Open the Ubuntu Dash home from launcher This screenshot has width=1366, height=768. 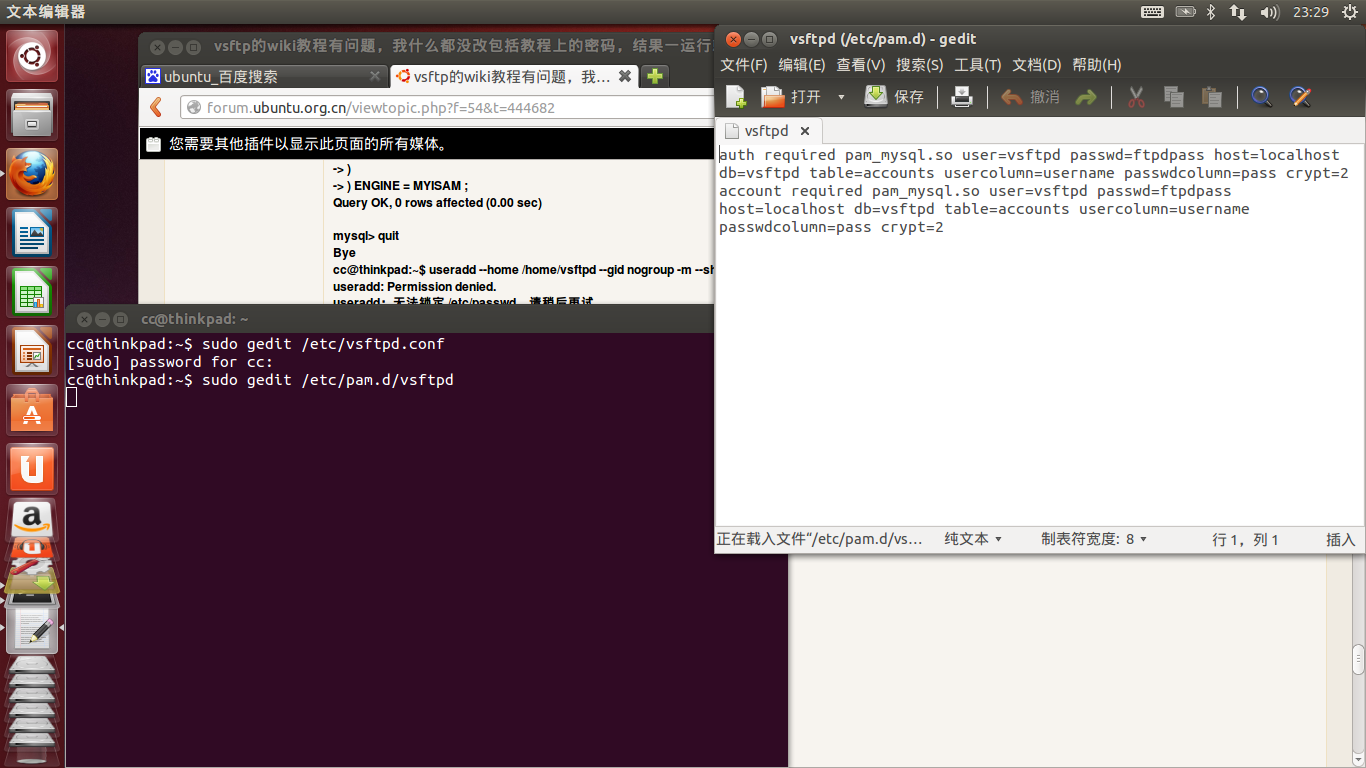(33, 56)
